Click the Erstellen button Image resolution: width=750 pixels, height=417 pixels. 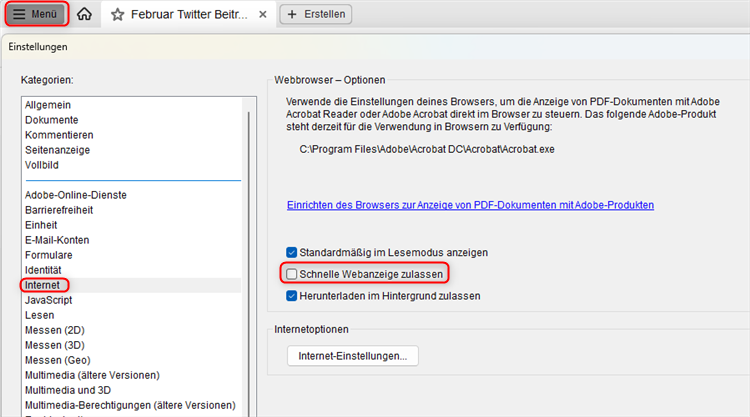[316, 14]
